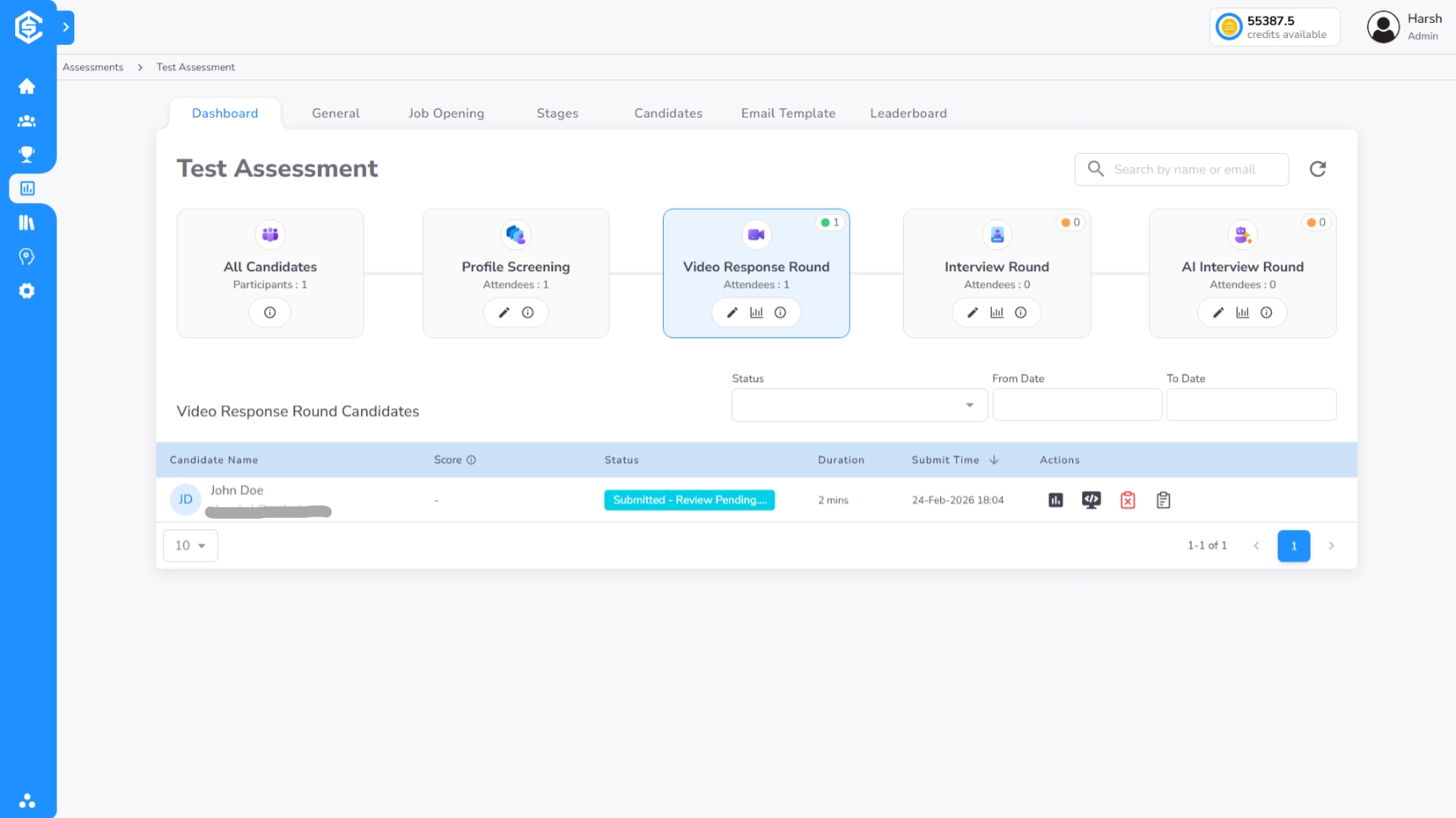This screenshot has height=818, width=1456.
Task: Sort by Submit Time using the arrow
Action: (994, 460)
